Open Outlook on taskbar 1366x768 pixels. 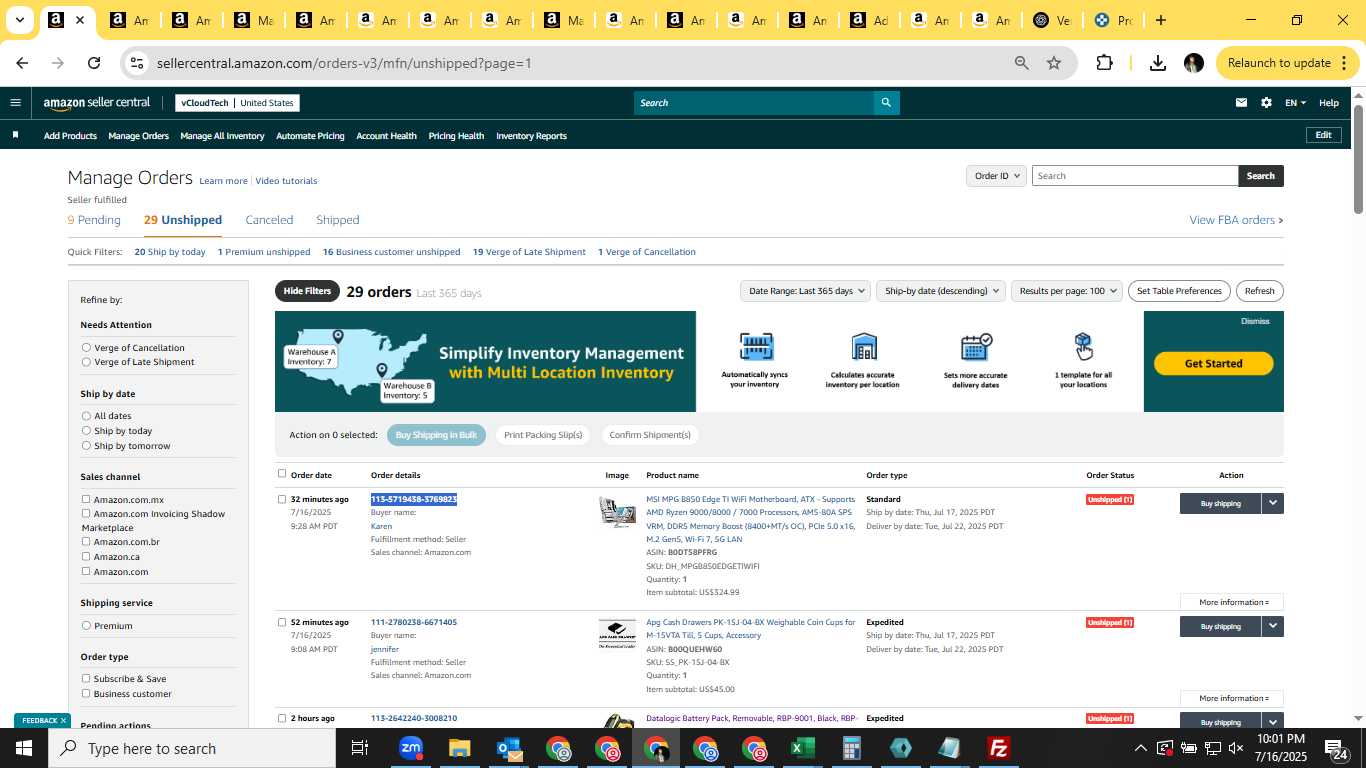point(508,748)
